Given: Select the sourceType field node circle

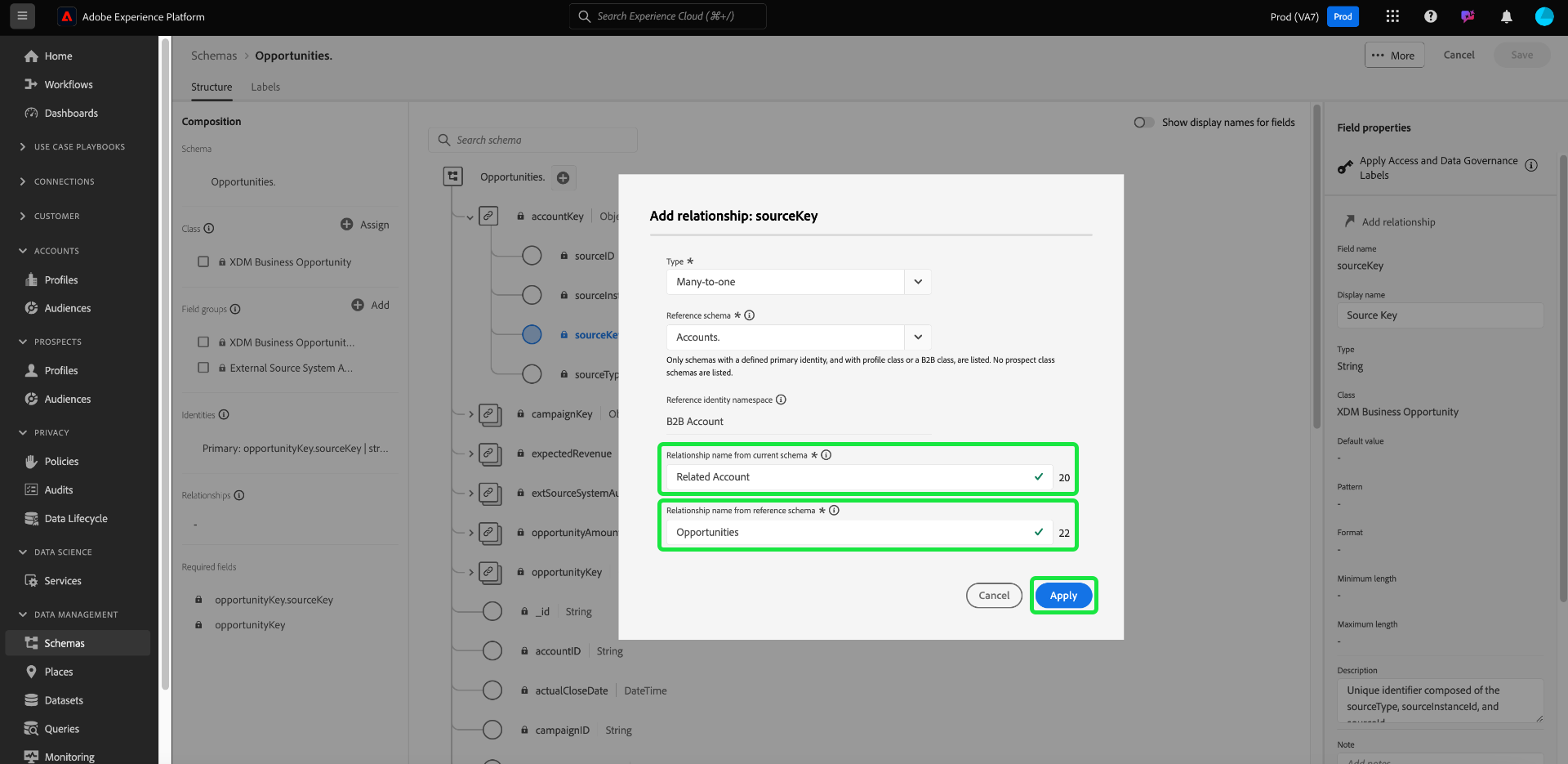Looking at the screenshot, I should (532, 374).
